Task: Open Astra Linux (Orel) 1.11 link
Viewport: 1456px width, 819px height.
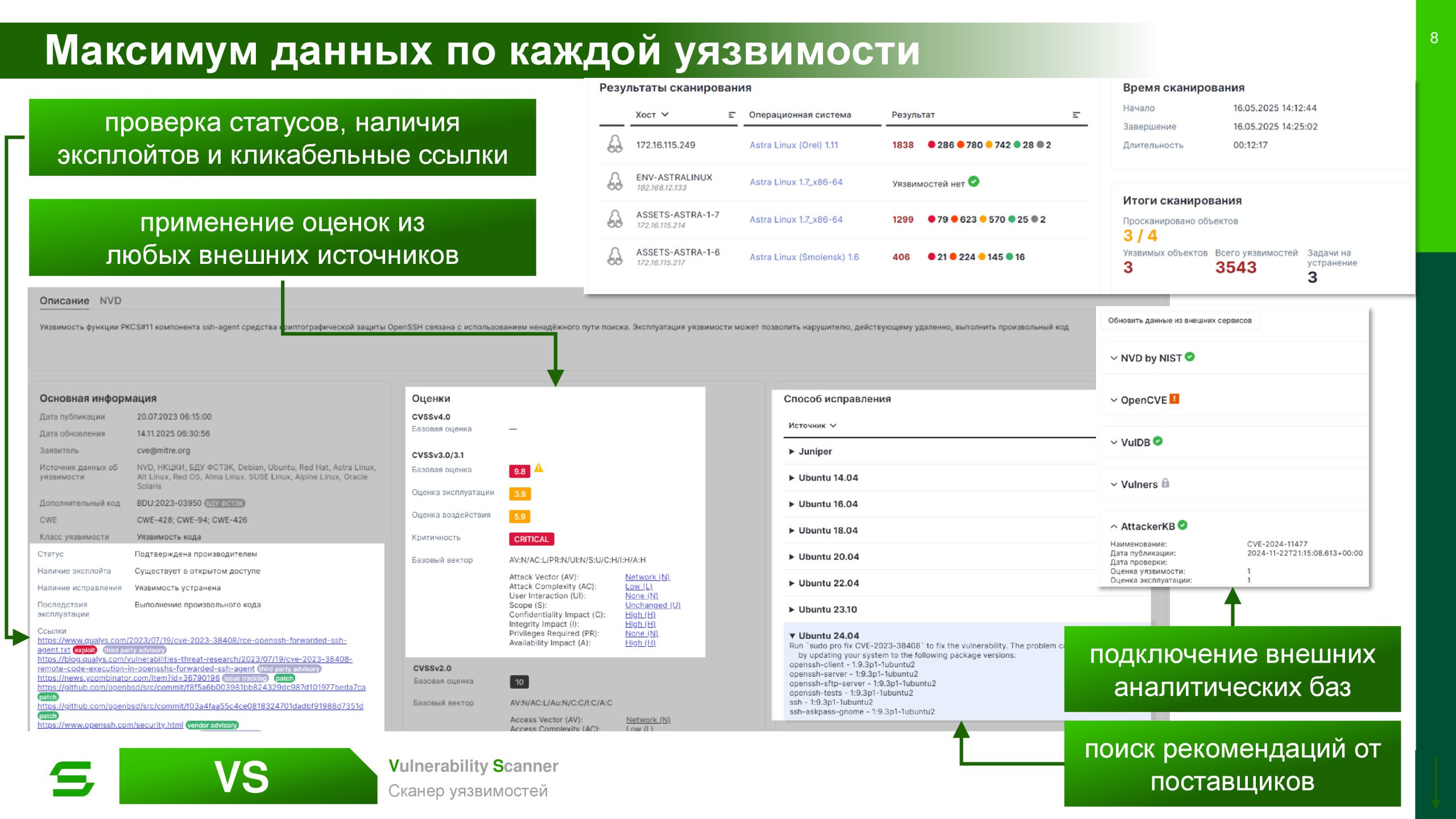Action: tap(793, 145)
